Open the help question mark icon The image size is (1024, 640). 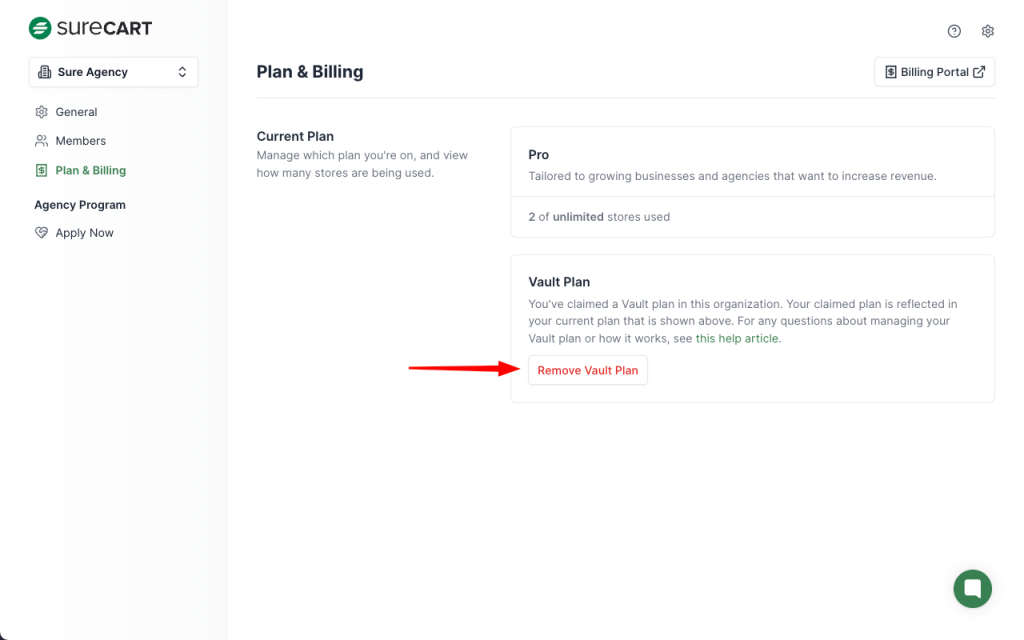pyautogui.click(x=954, y=31)
